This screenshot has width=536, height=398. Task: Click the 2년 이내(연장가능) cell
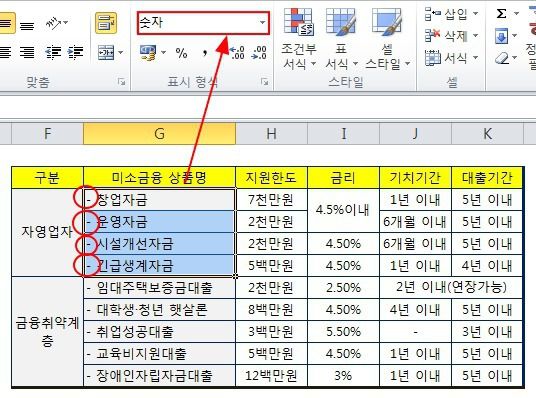pos(451,288)
